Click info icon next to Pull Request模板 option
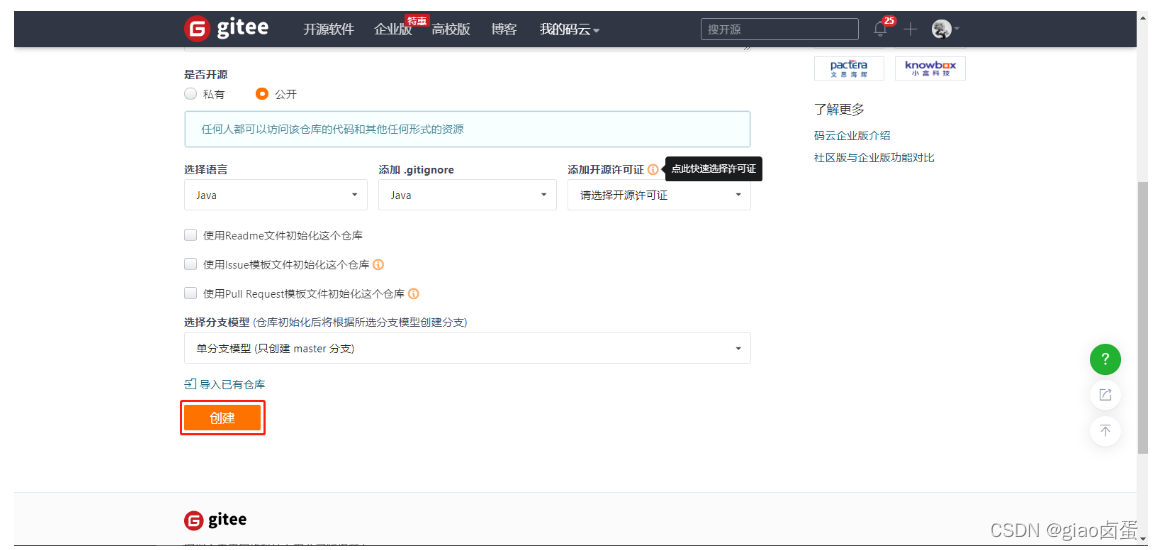Screen dimensions: 1153x550 (x=414, y=293)
